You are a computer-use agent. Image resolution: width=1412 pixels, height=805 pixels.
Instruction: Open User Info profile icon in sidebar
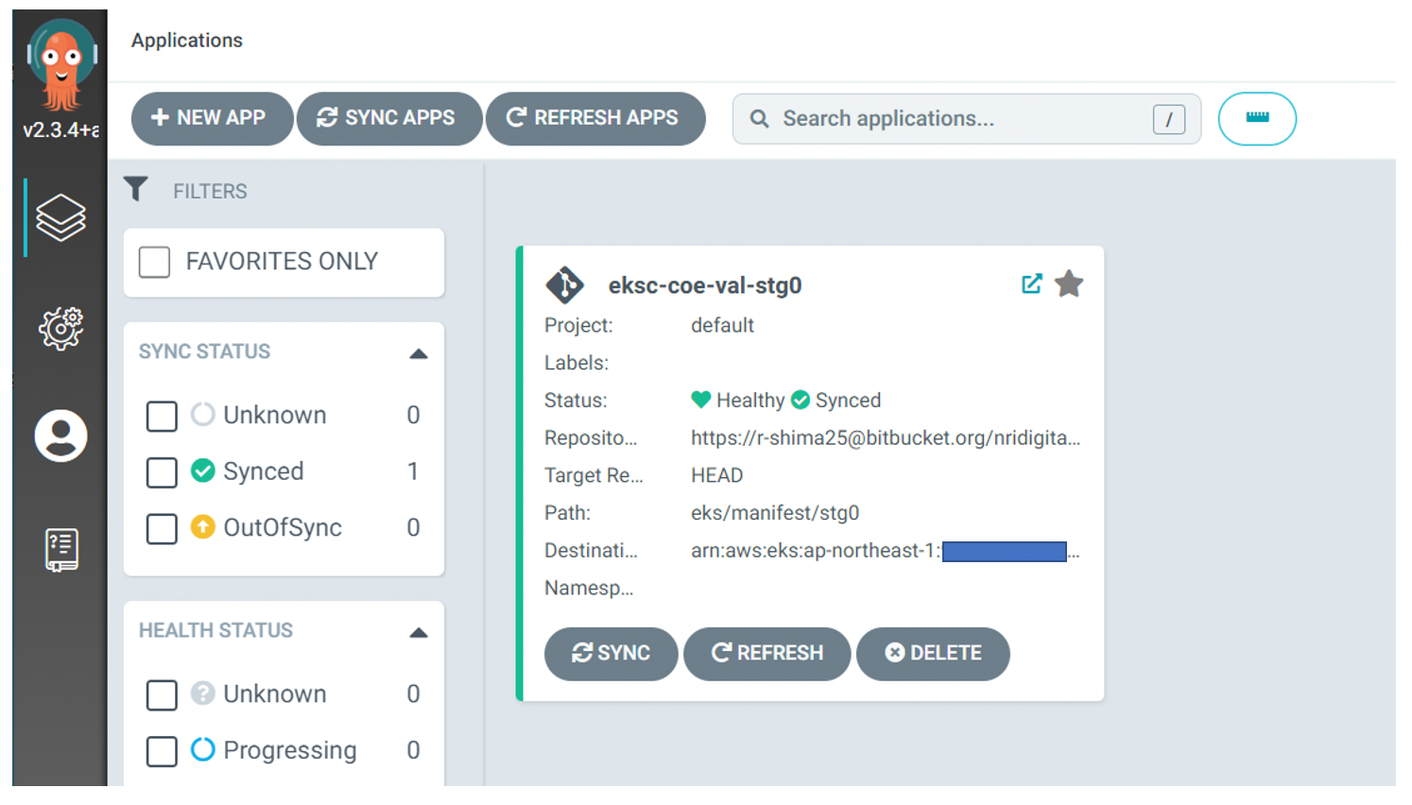[61, 436]
